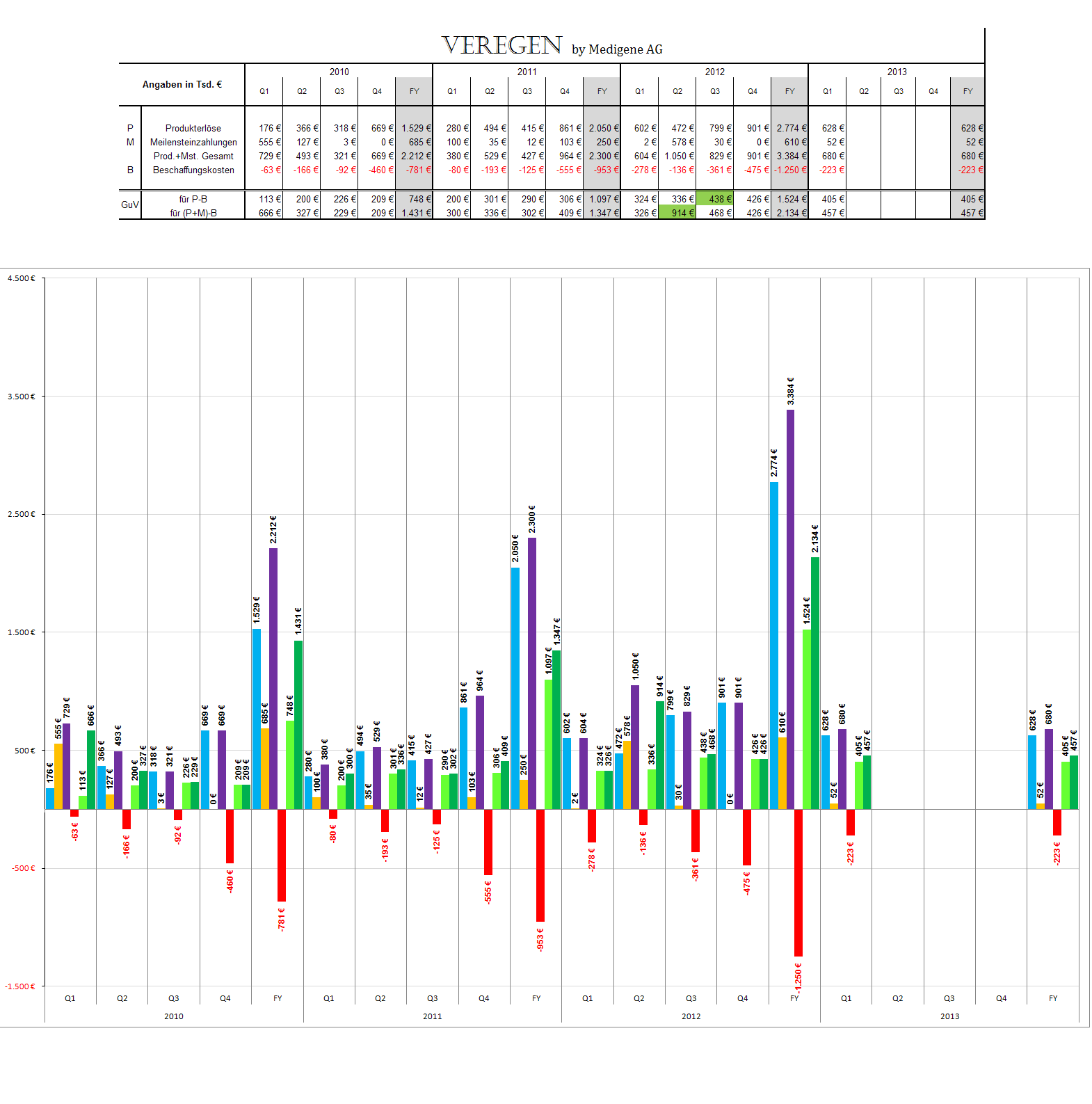The height and width of the screenshot is (1104, 1092).
Task: Click the green highlighted 438 € table cell
Action: (x=715, y=199)
